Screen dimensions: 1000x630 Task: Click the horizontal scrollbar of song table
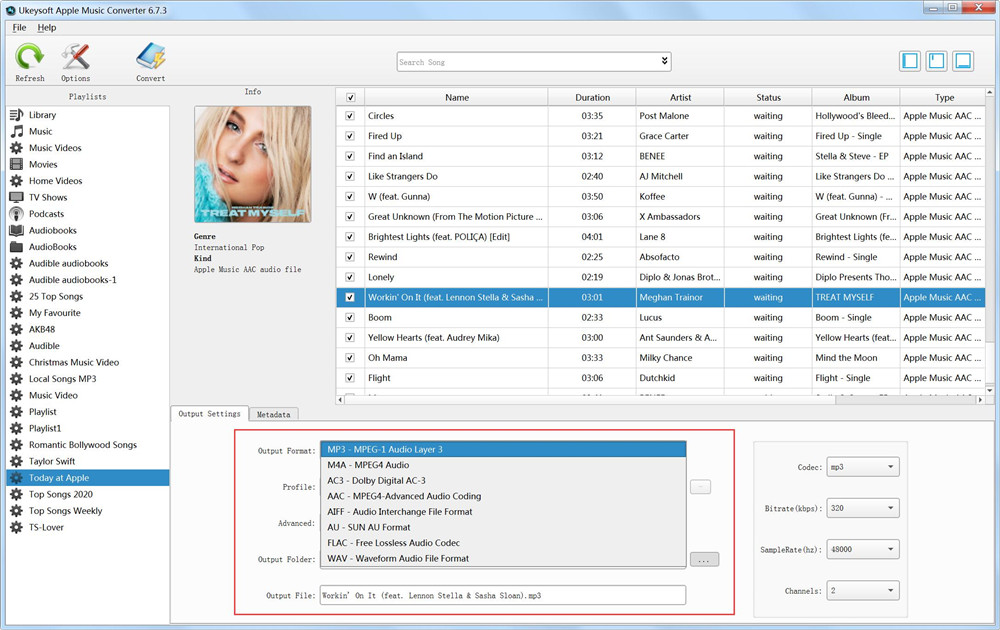(660, 400)
